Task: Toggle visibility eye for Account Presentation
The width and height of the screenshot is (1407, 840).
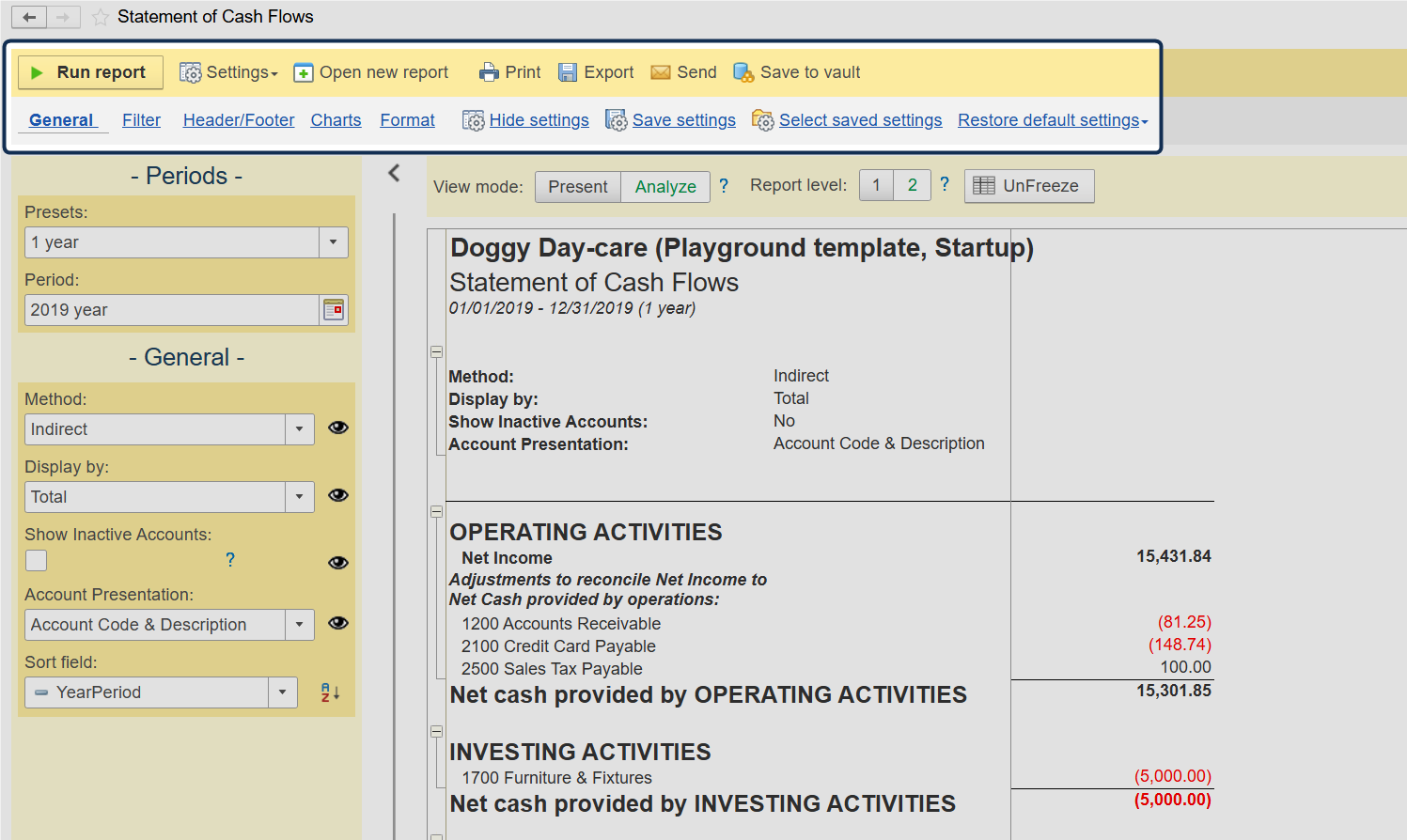Action: (x=338, y=623)
